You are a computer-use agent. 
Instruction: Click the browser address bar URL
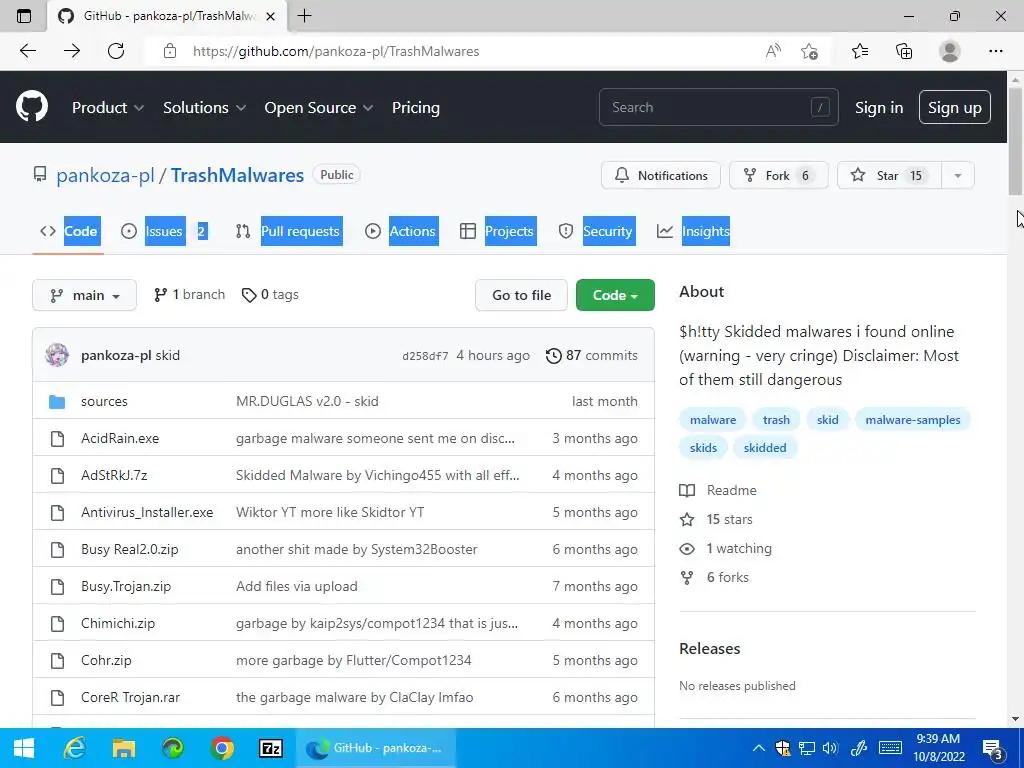[336, 52]
